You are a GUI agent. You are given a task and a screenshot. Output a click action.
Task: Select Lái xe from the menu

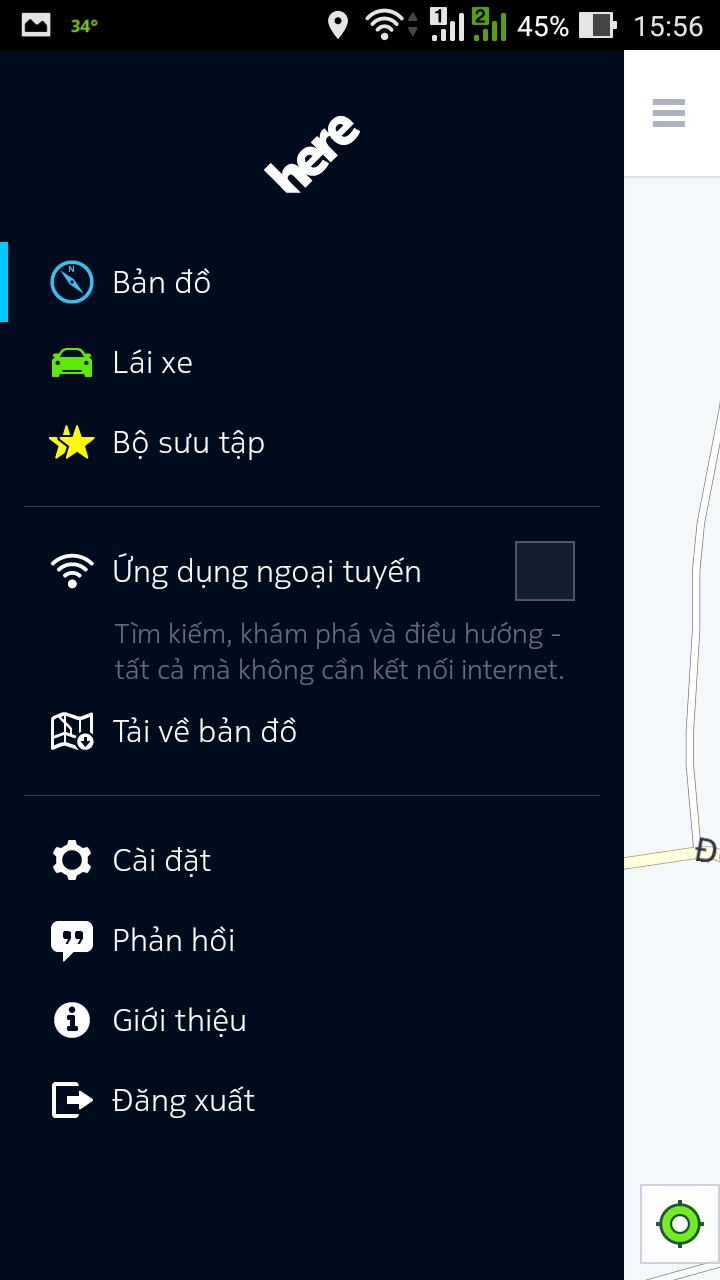312,362
